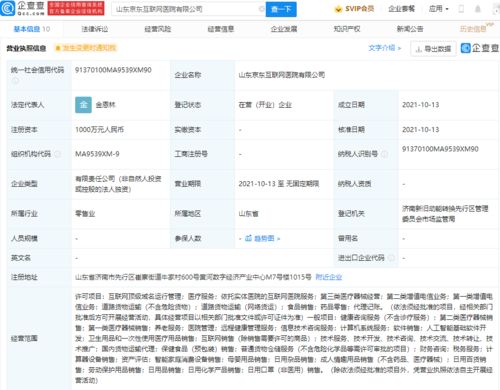Image resolution: width=500 pixels, height=390 pixels.
Task: Clear the search box with the x icon
Action: click(x=262, y=9)
